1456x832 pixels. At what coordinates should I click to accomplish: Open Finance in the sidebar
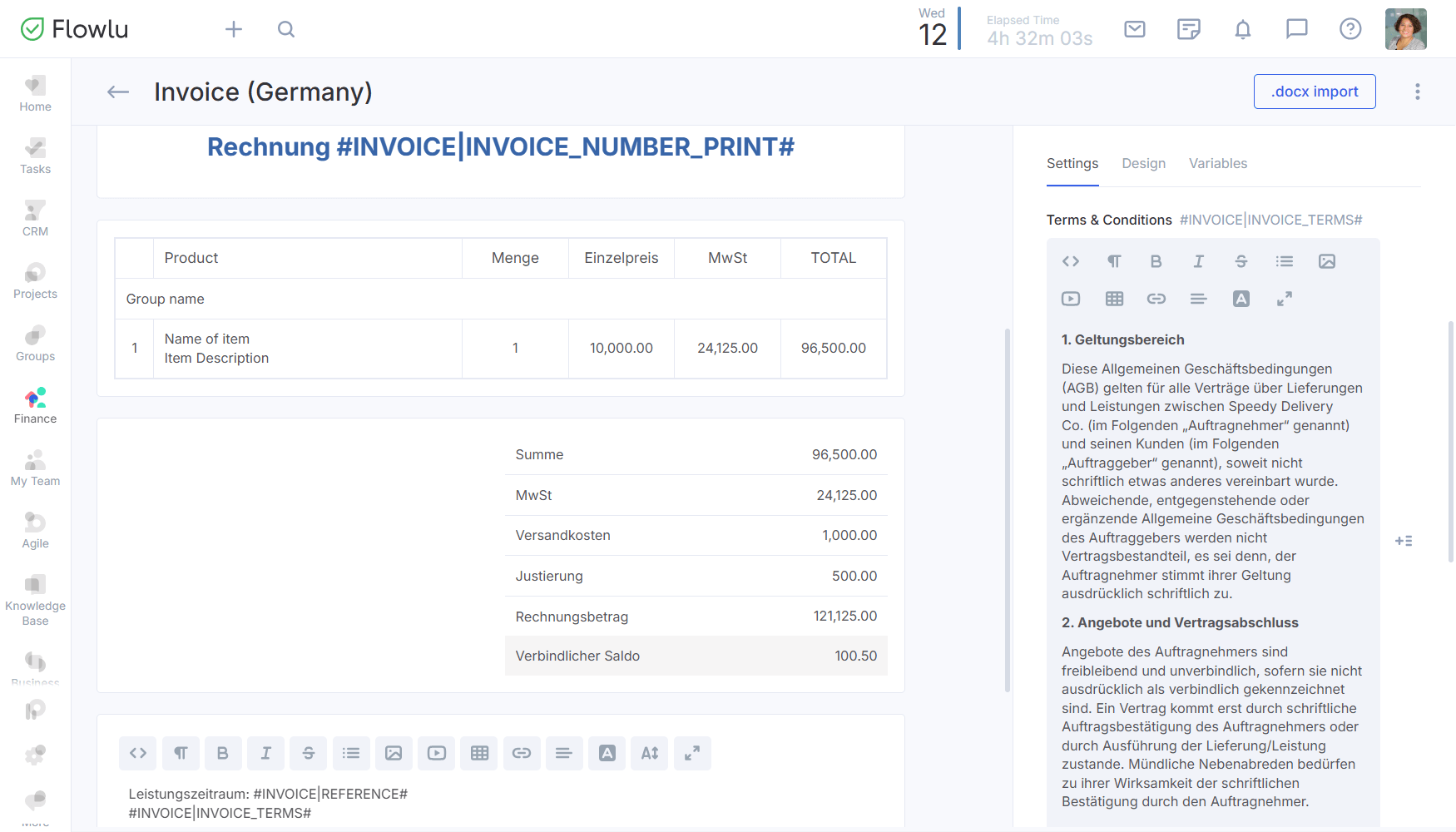point(35,406)
